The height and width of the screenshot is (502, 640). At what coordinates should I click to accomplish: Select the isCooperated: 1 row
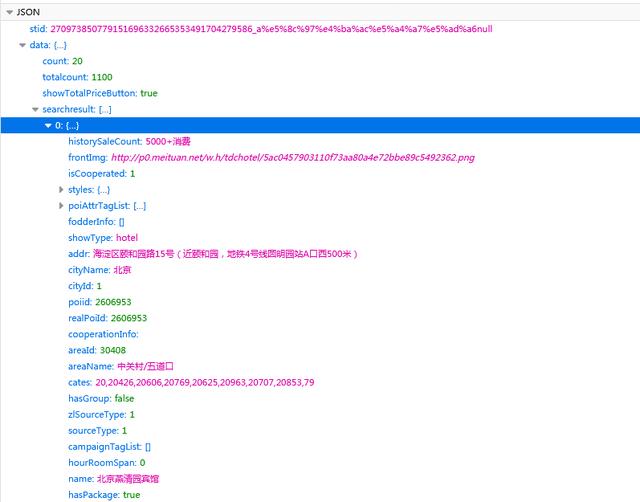[320, 173]
